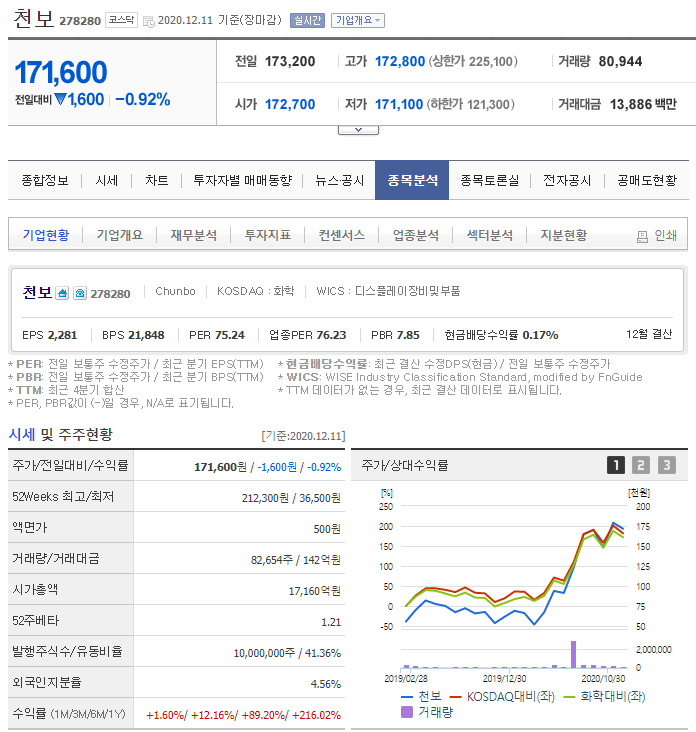
Task: Open the 기업개요 dropdown at top
Action: click(x=358, y=21)
